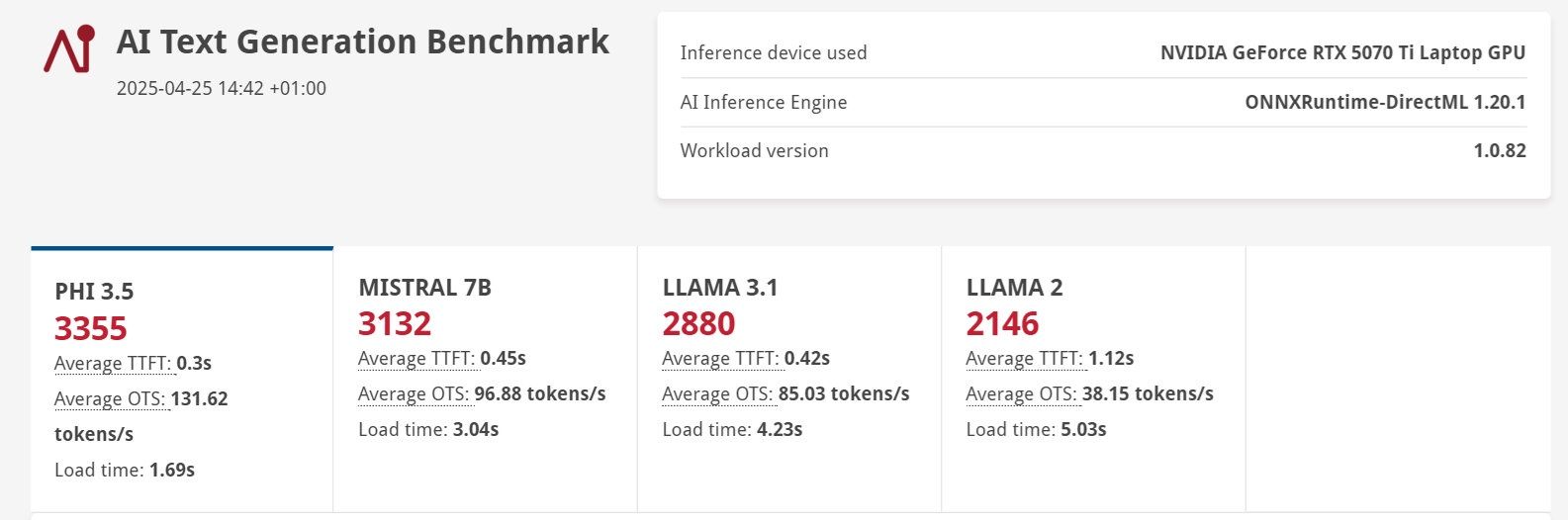Click the LLAMA 2 score 2146

(x=1002, y=323)
